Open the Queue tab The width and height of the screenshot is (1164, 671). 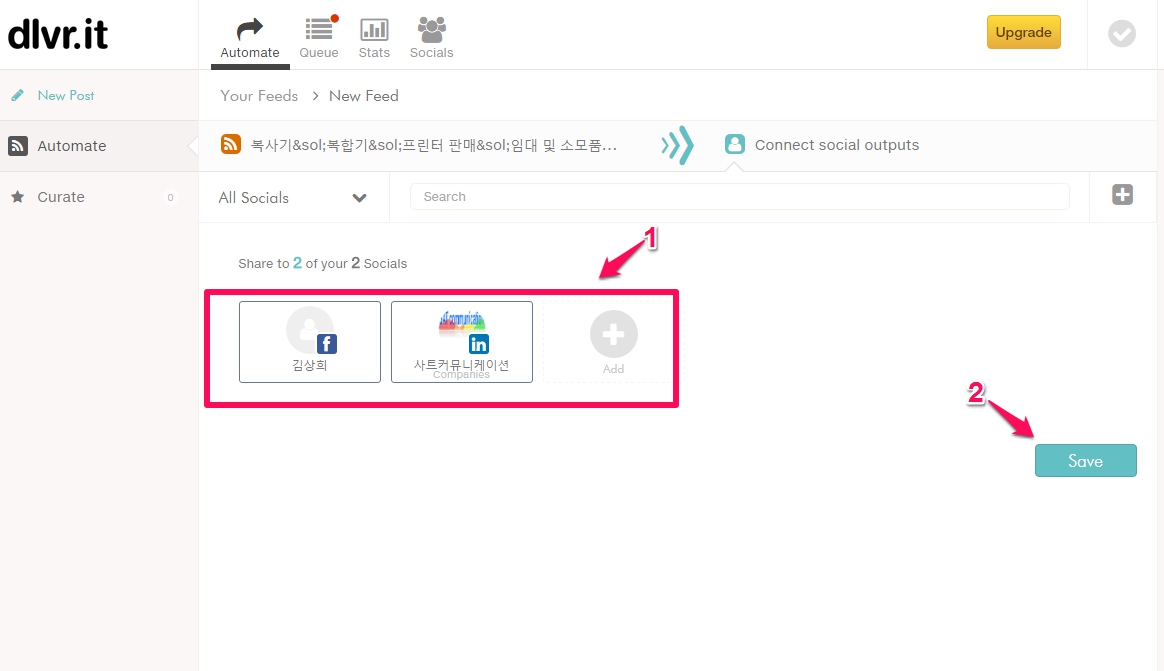319,38
